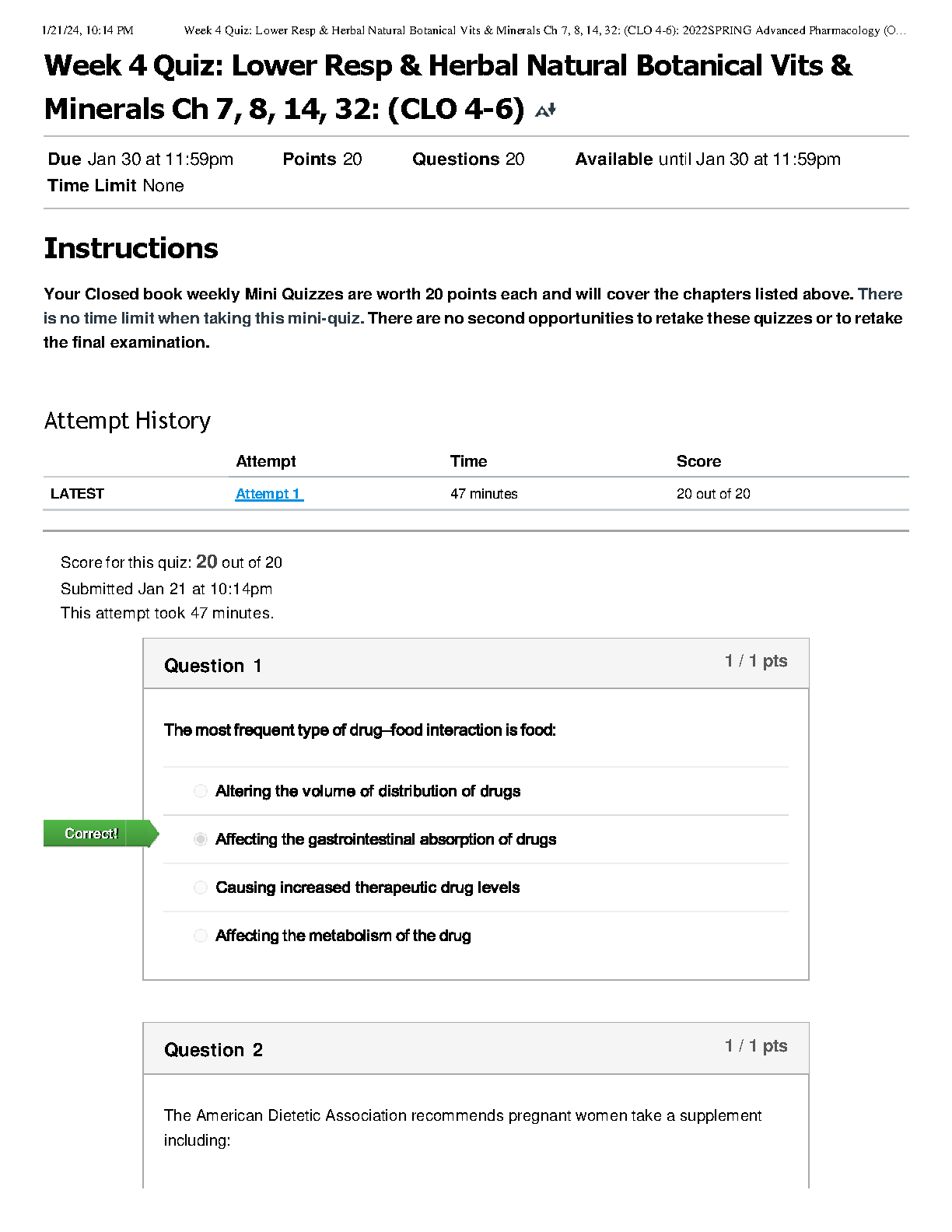Click the Question 2 points label

tap(755, 1046)
